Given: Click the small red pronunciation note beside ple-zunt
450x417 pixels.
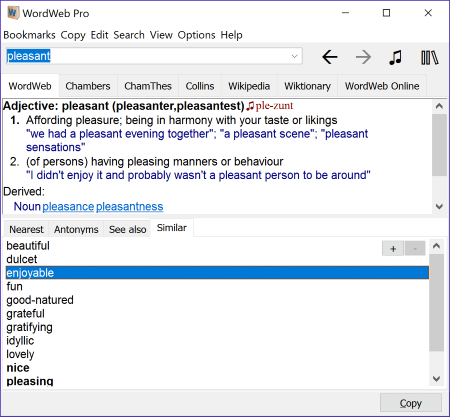Looking at the screenshot, I should click(x=250, y=106).
